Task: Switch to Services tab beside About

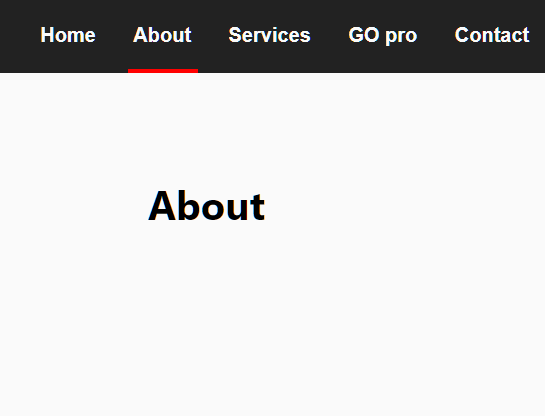Action: [x=269, y=35]
